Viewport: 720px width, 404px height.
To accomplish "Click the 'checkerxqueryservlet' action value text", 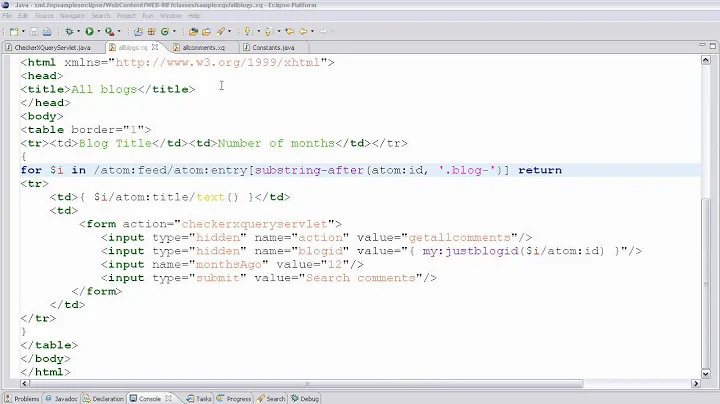I will [x=254, y=224].
